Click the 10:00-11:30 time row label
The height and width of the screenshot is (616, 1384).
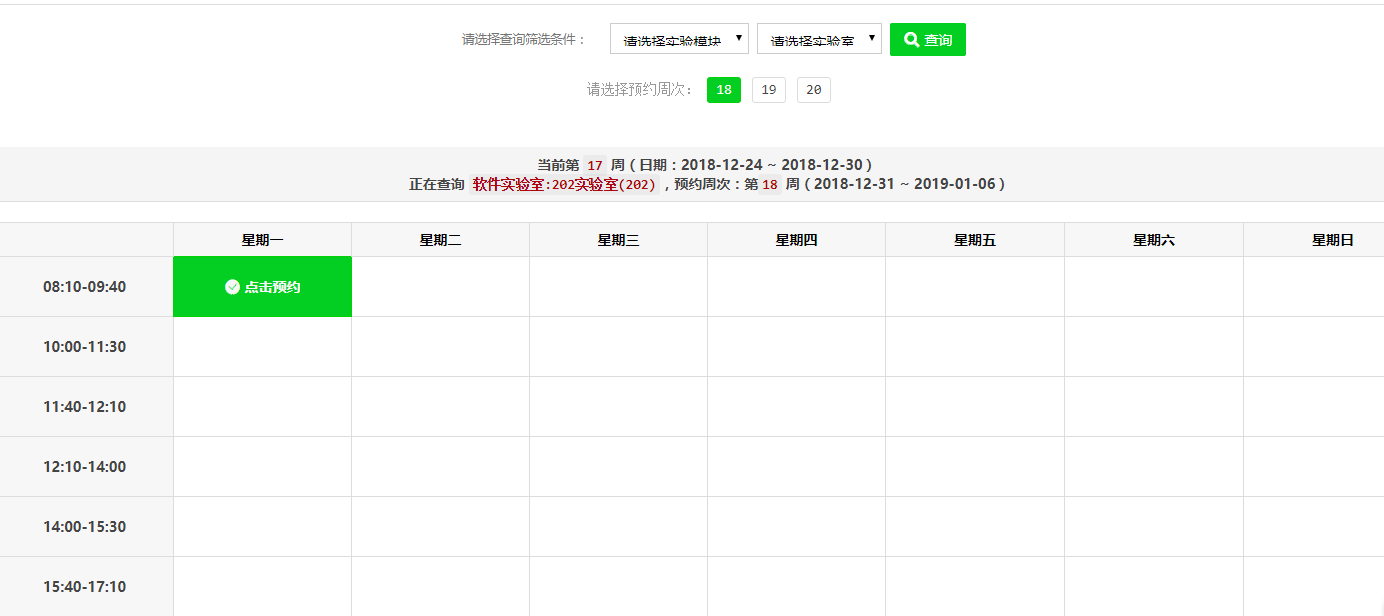[x=85, y=347]
